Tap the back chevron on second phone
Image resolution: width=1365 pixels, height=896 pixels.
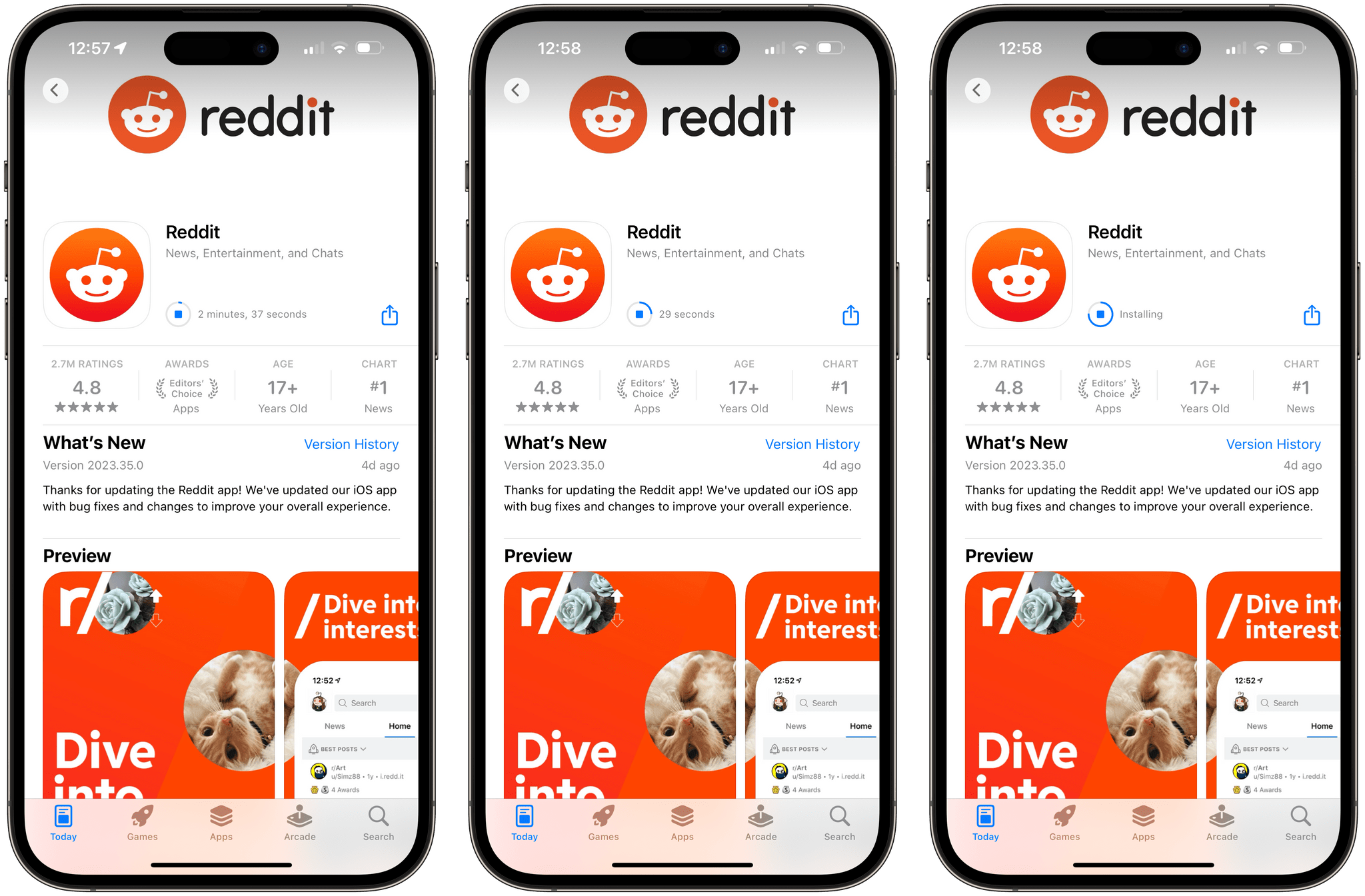pos(517,89)
